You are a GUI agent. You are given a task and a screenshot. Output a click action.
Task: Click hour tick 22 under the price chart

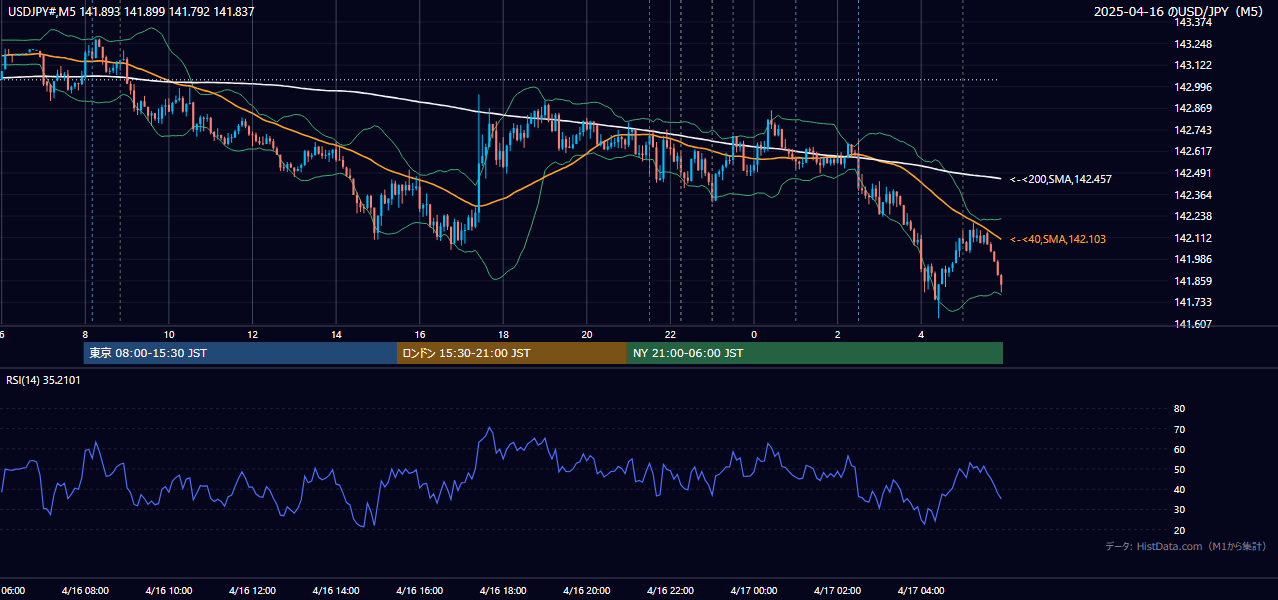671,334
